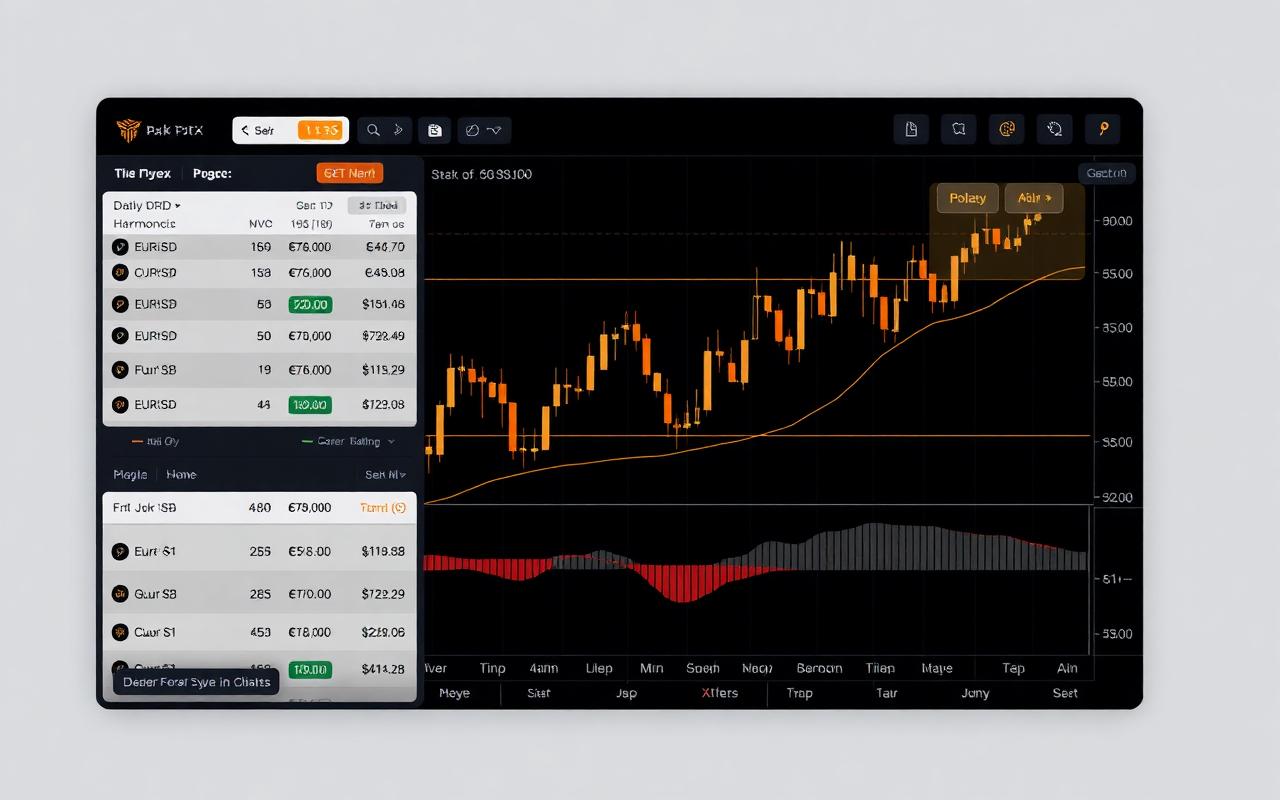The width and height of the screenshot is (1280, 800).
Task: Click the €78,000 value in Cuur S1 row
Action: tap(310, 632)
